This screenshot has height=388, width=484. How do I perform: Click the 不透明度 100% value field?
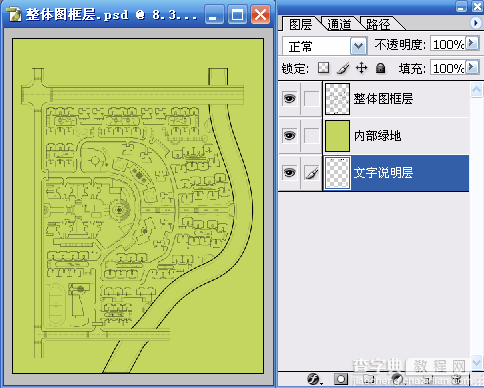pos(448,44)
